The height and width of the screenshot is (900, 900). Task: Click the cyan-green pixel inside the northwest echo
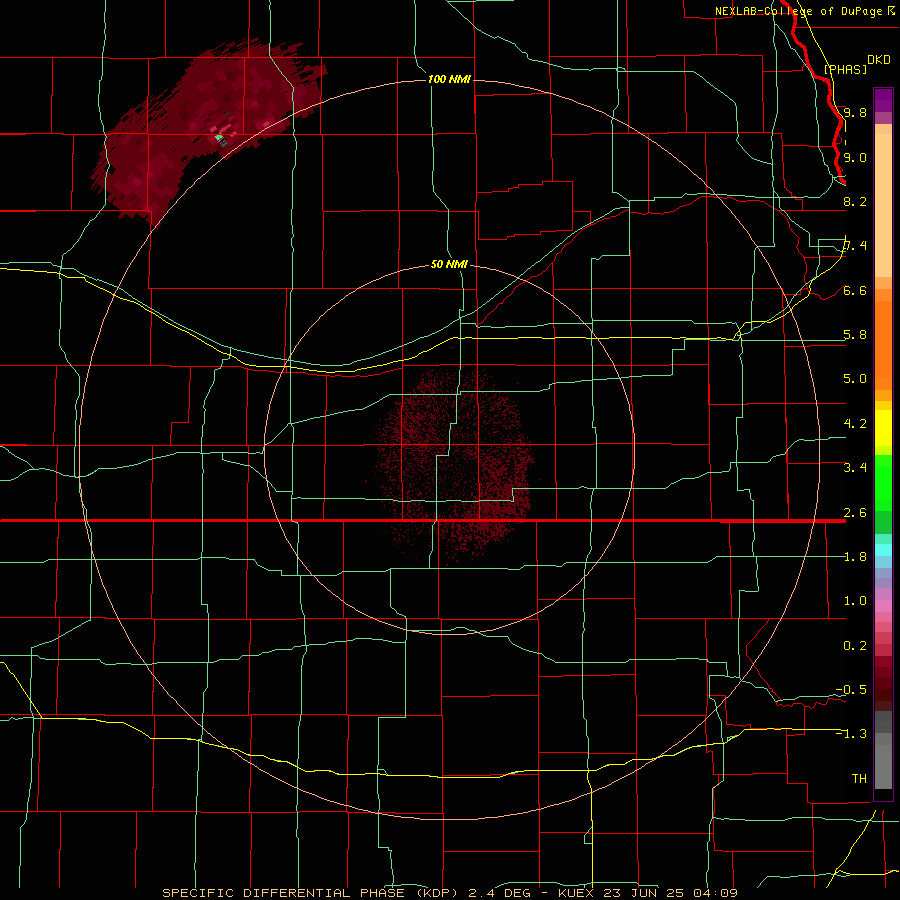(218, 137)
